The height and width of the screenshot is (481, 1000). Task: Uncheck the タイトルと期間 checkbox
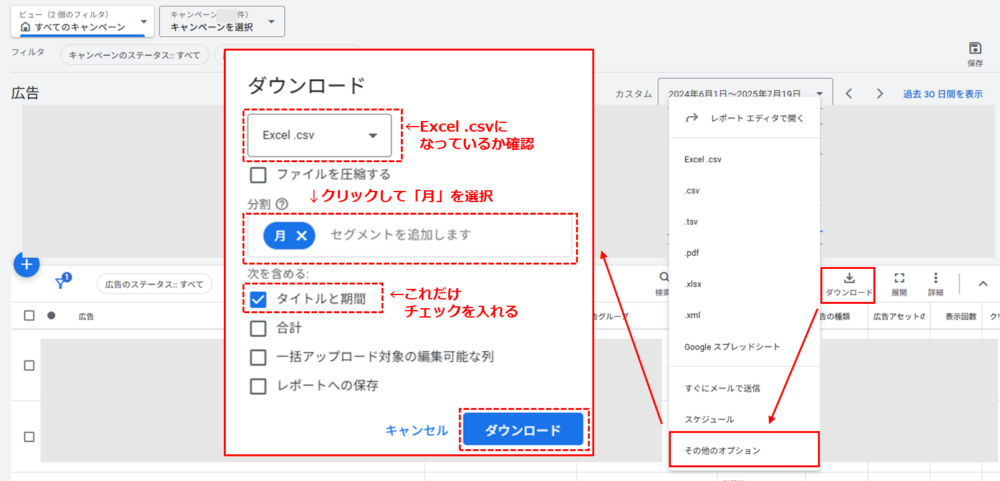tap(258, 299)
